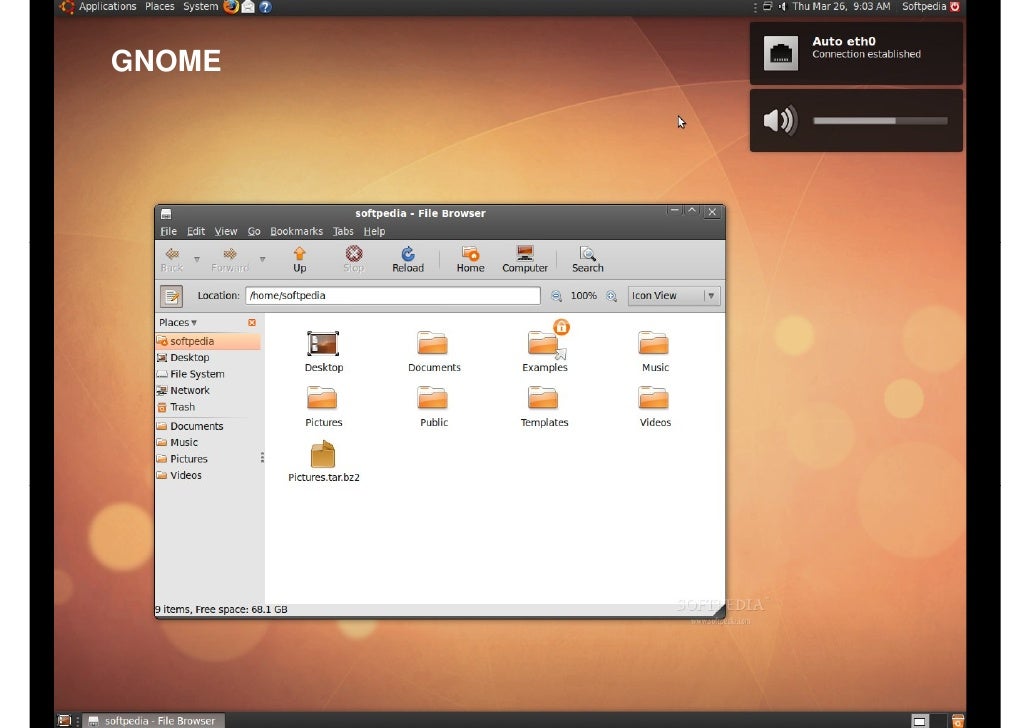Toggle text-based location bar edit icon
Viewport: 1030px width, 728px height.
171,296
